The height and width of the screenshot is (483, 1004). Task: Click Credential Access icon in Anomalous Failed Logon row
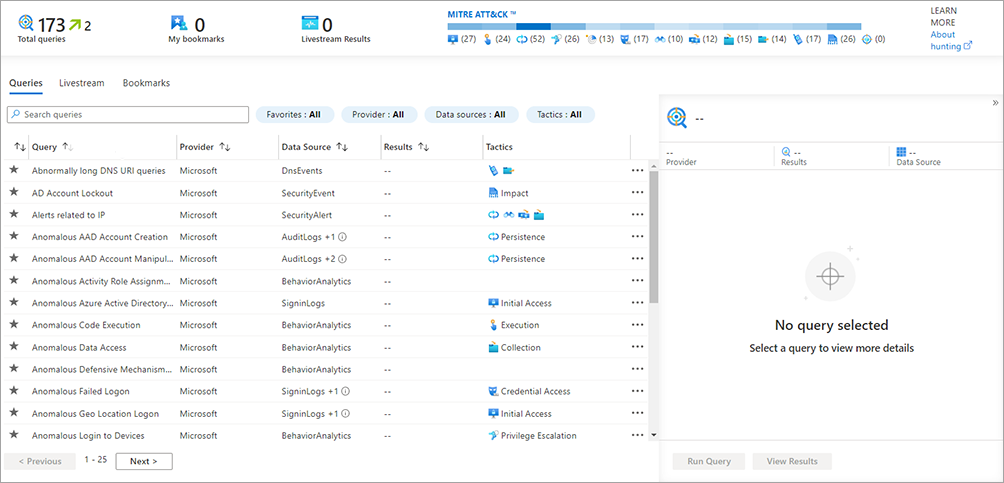493,391
